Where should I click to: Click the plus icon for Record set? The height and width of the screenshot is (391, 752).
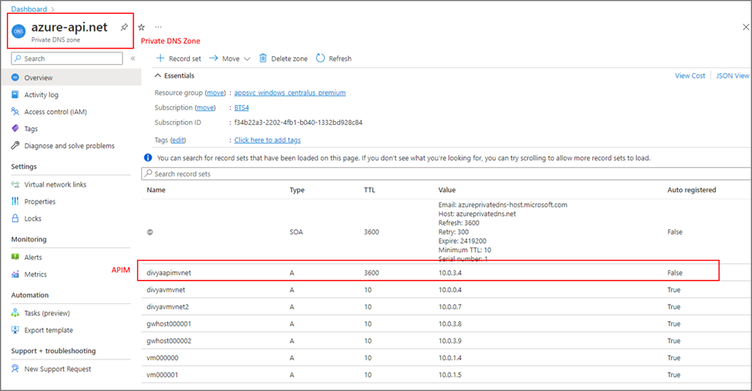160,58
